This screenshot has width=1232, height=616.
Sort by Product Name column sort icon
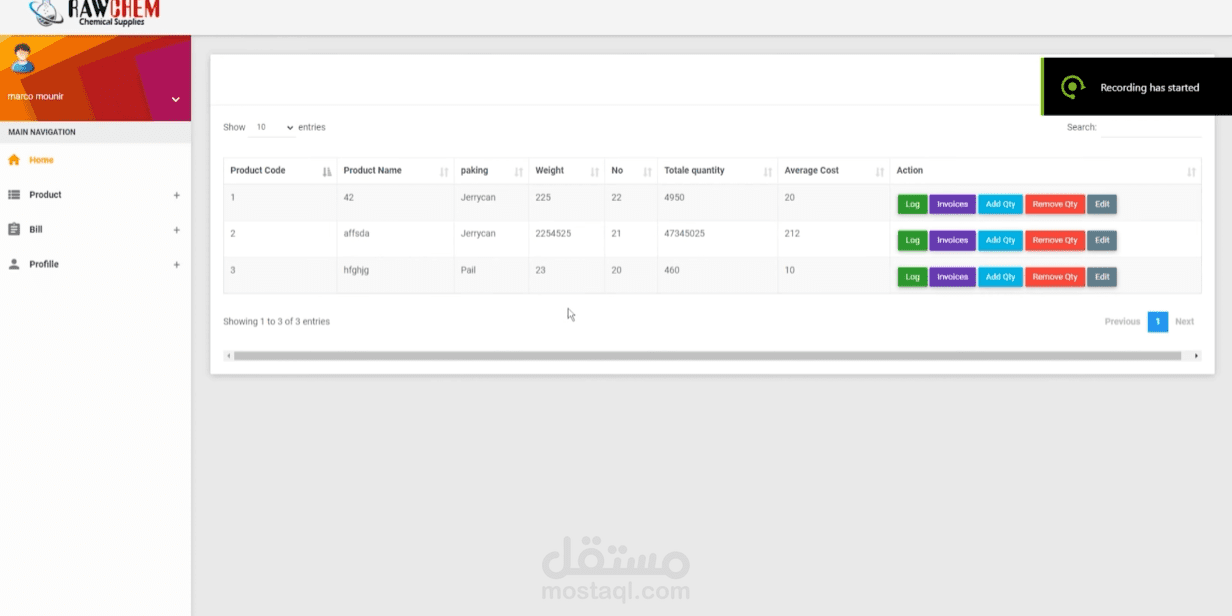(x=444, y=172)
